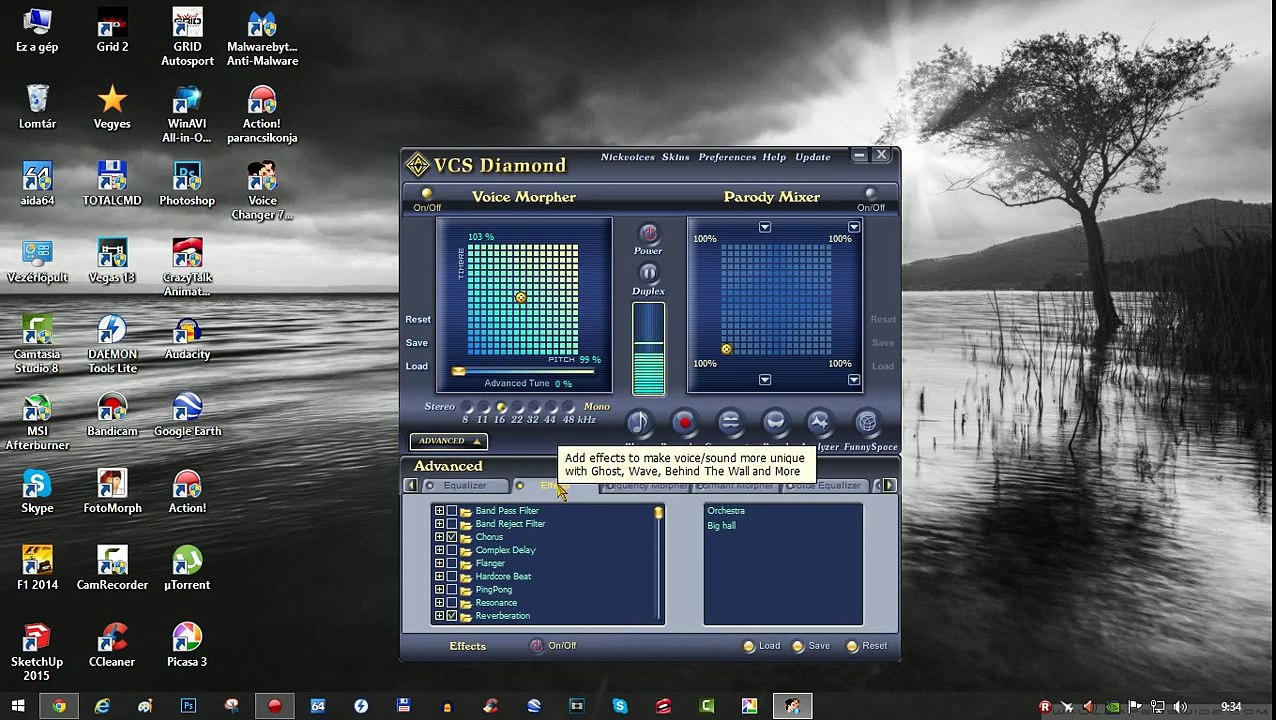
Task: Open CCleaner desktop icon
Action: [112, 645]
